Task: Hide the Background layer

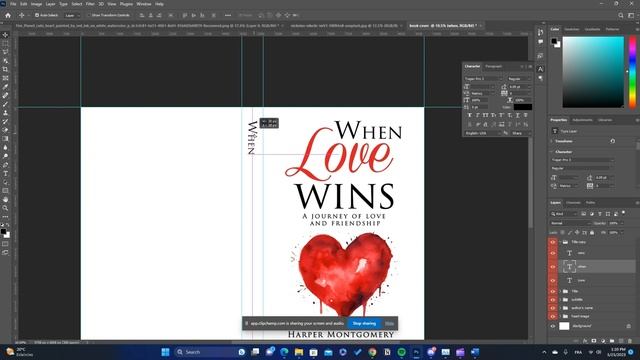Action: point(553,326)
